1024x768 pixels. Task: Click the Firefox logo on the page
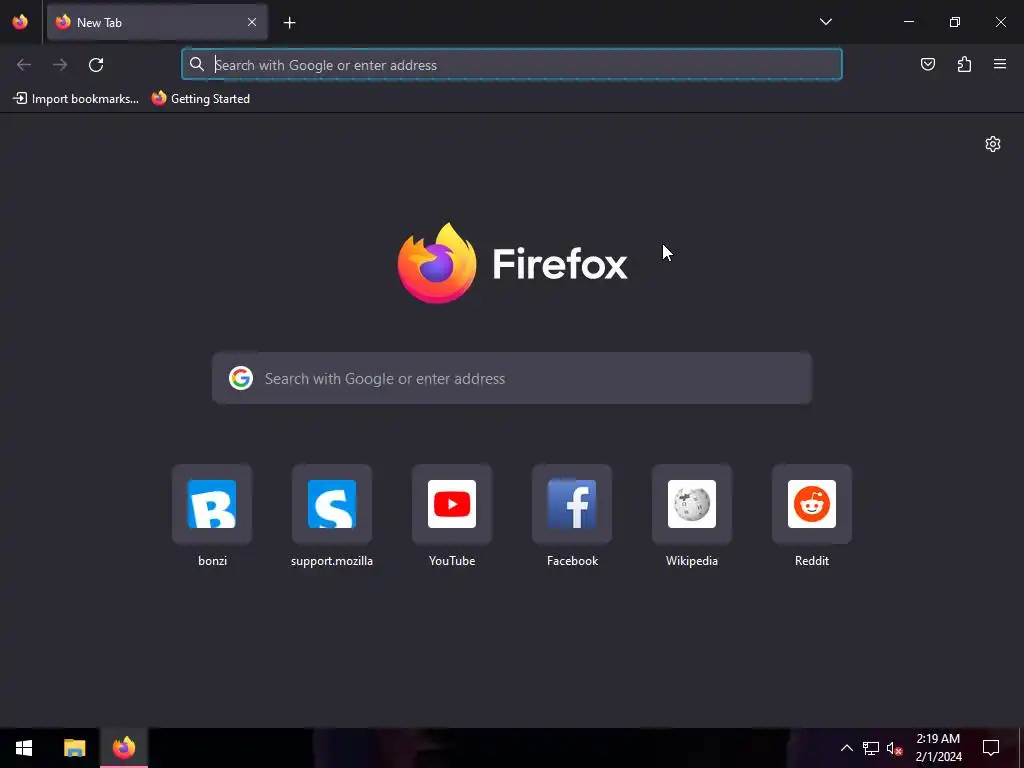coord(513,263)
